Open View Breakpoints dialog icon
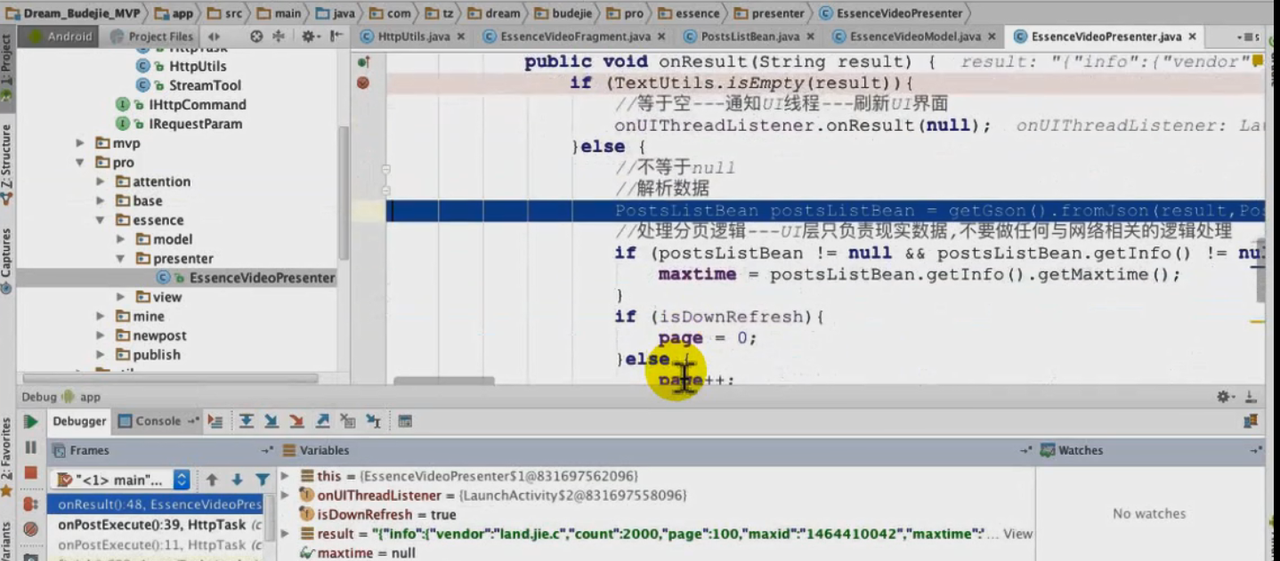1280x561 pixels. pos(31,504)
